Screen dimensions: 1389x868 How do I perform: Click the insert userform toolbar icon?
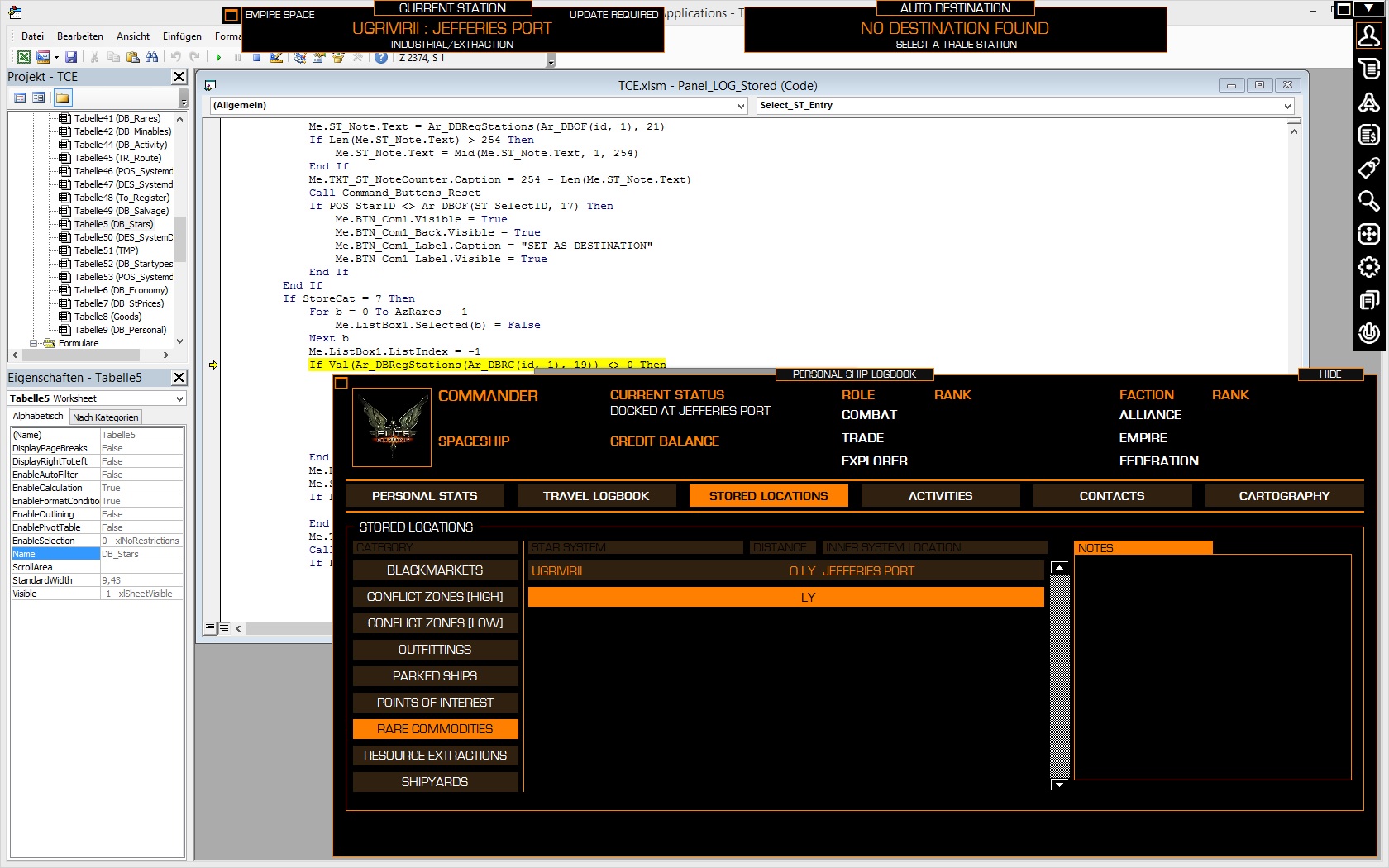click(x=43, y=57)
